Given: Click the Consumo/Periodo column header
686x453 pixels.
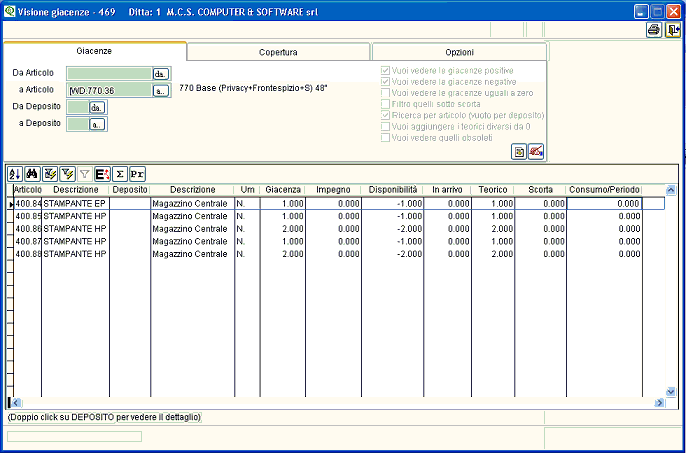Looking at the screenshot, I should coord(604,190).
